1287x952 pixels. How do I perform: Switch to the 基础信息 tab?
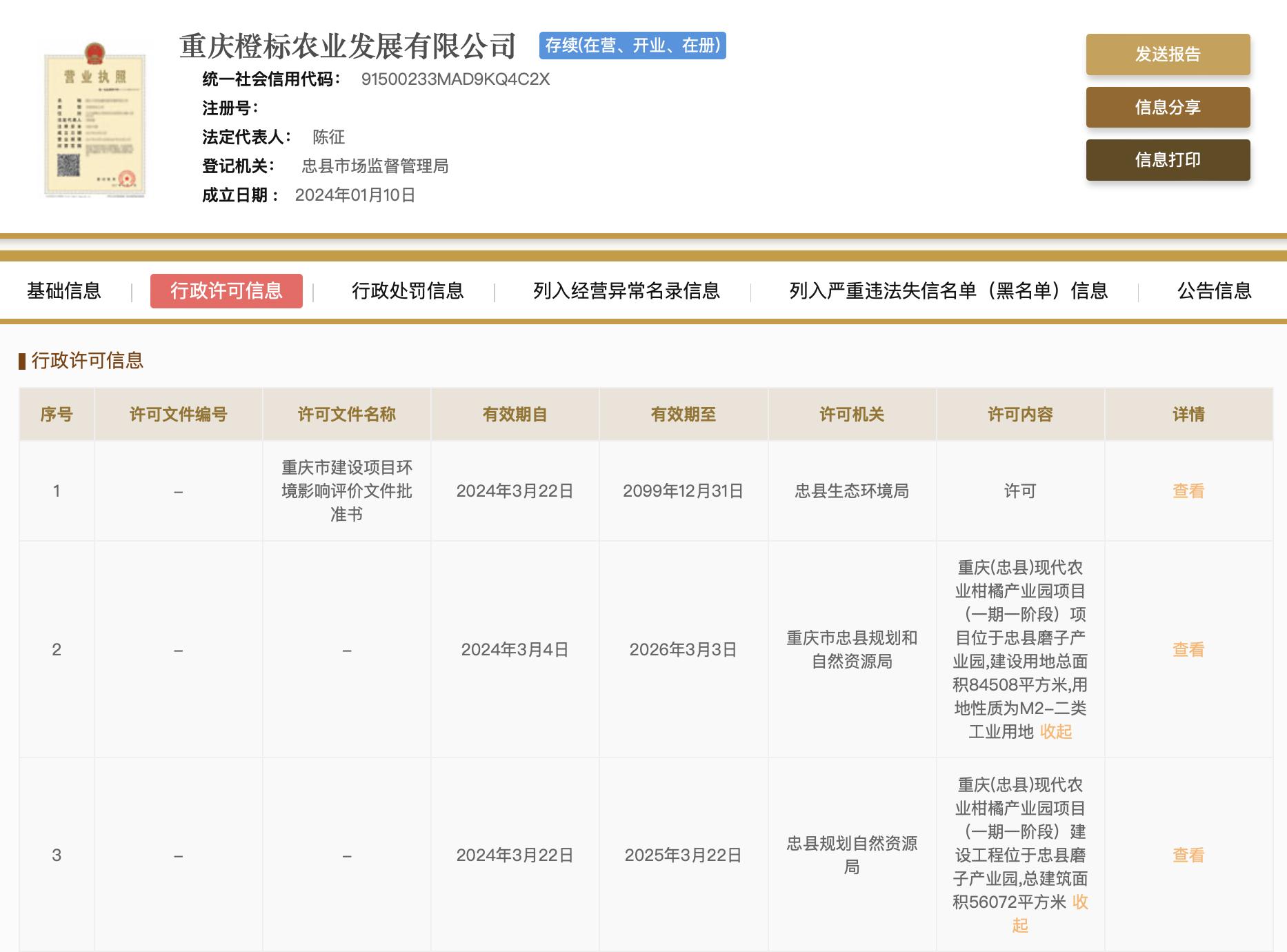pyautogui.click(x=64, y=291)
